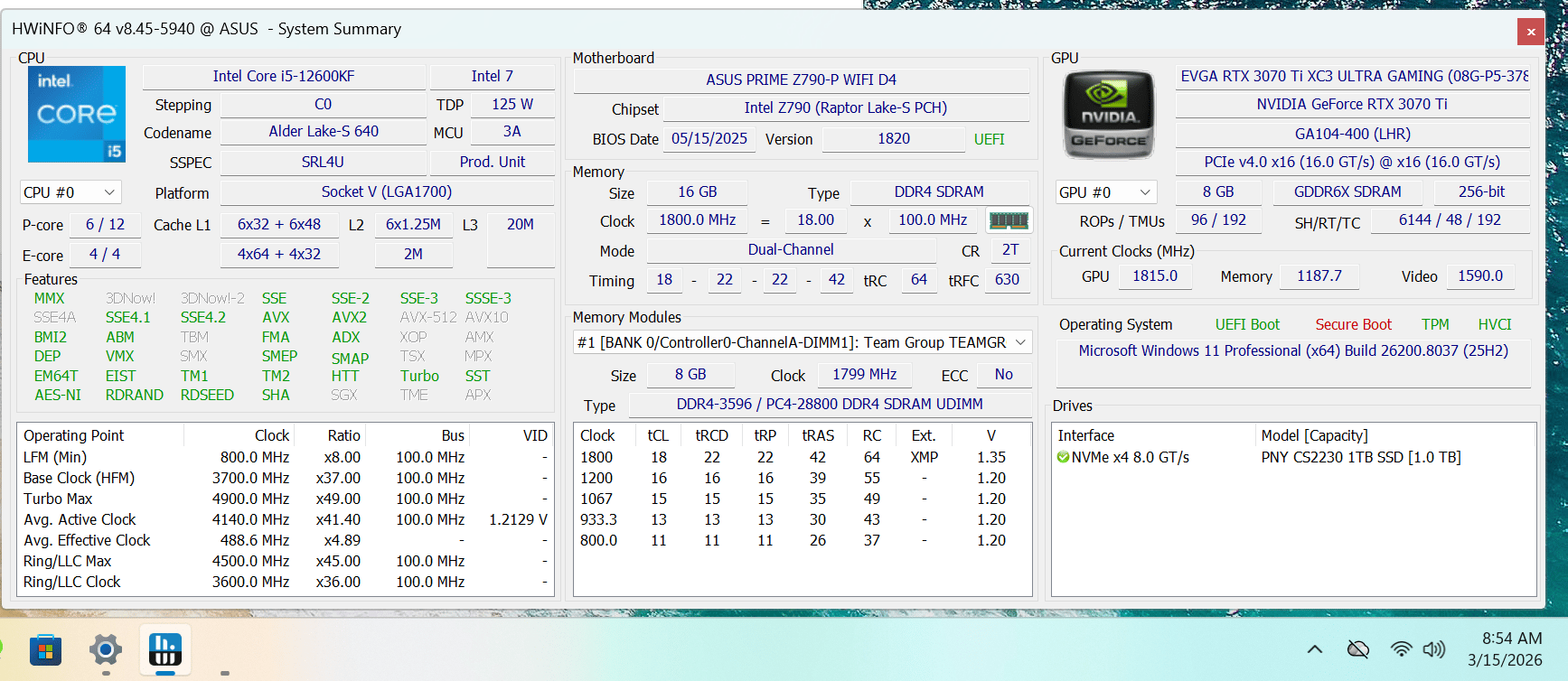The image size is (1568, 681).
Task: Click the 16 GB memory size value
Action: (698, 191)
